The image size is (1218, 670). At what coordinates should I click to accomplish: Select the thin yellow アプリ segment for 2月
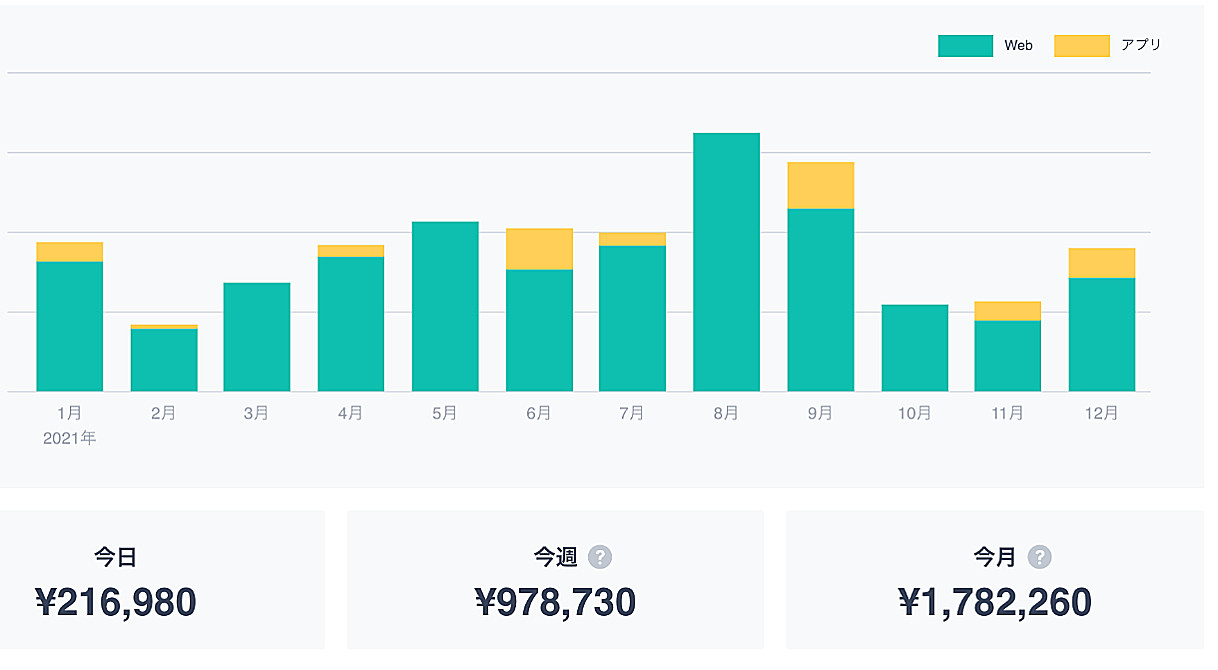(x=164, y=327)
